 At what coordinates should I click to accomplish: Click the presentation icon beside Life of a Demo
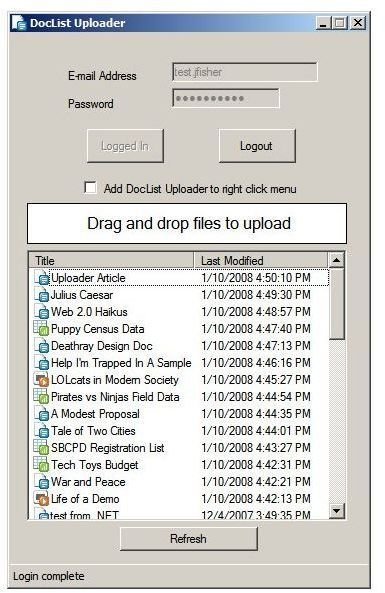pos(41,499)
